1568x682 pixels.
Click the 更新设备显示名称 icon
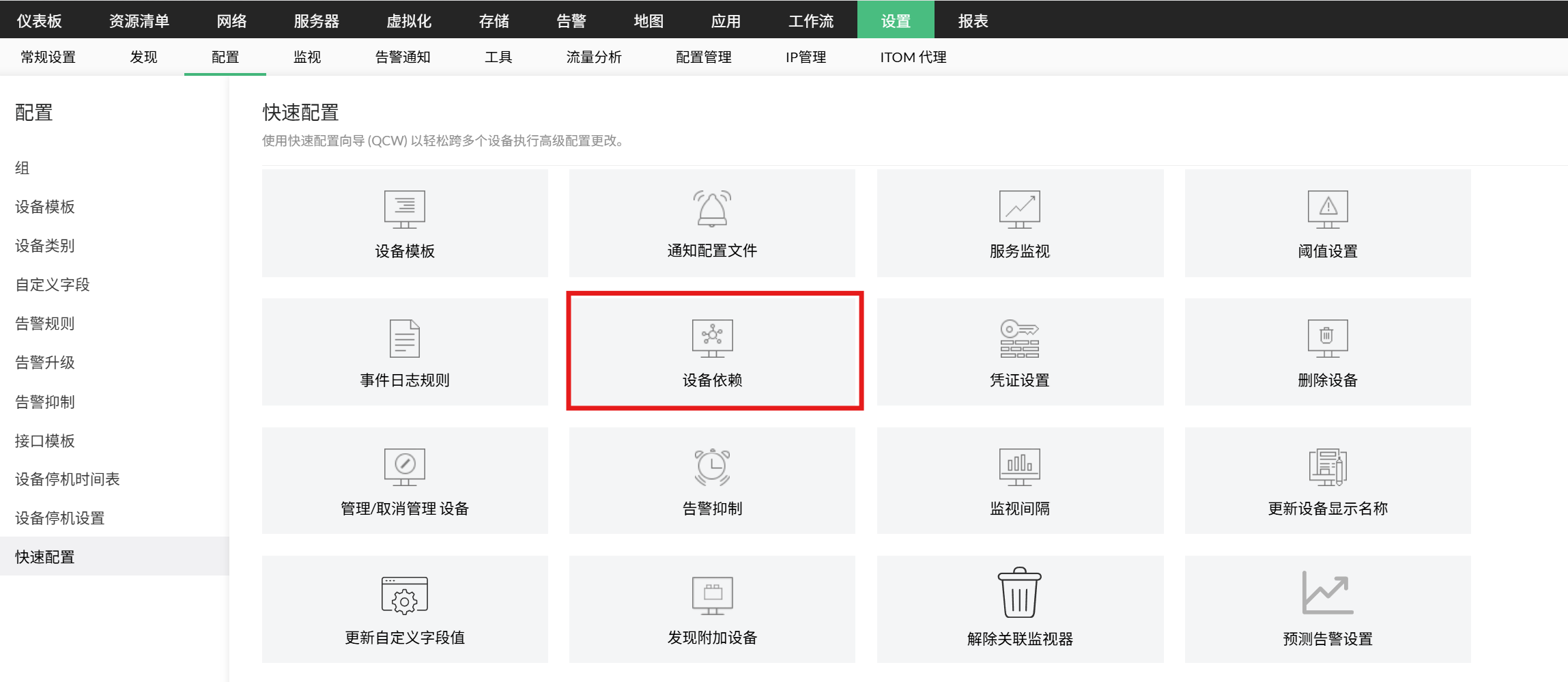[1328, 467]
